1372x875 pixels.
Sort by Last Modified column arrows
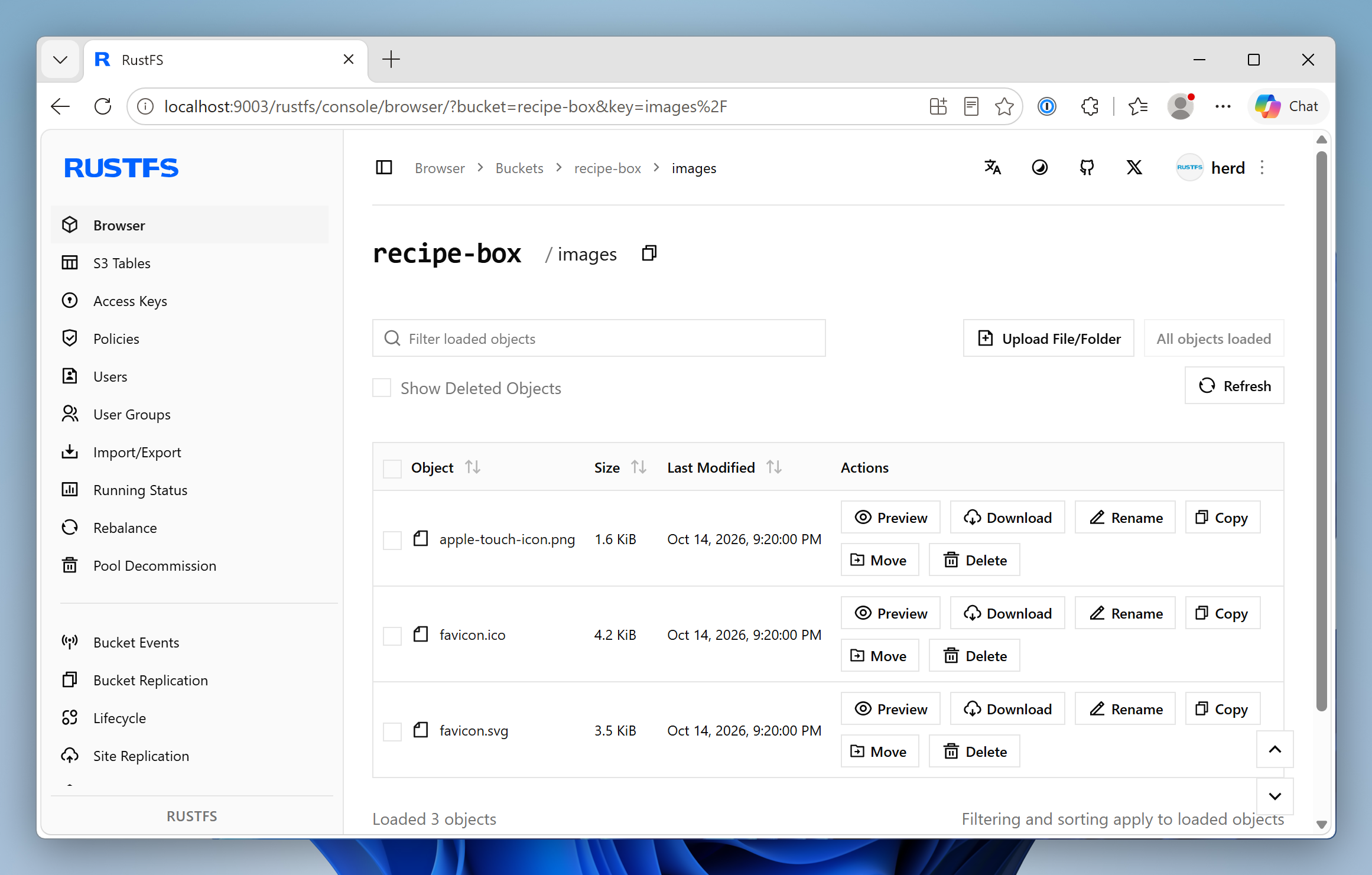point(774,467)
